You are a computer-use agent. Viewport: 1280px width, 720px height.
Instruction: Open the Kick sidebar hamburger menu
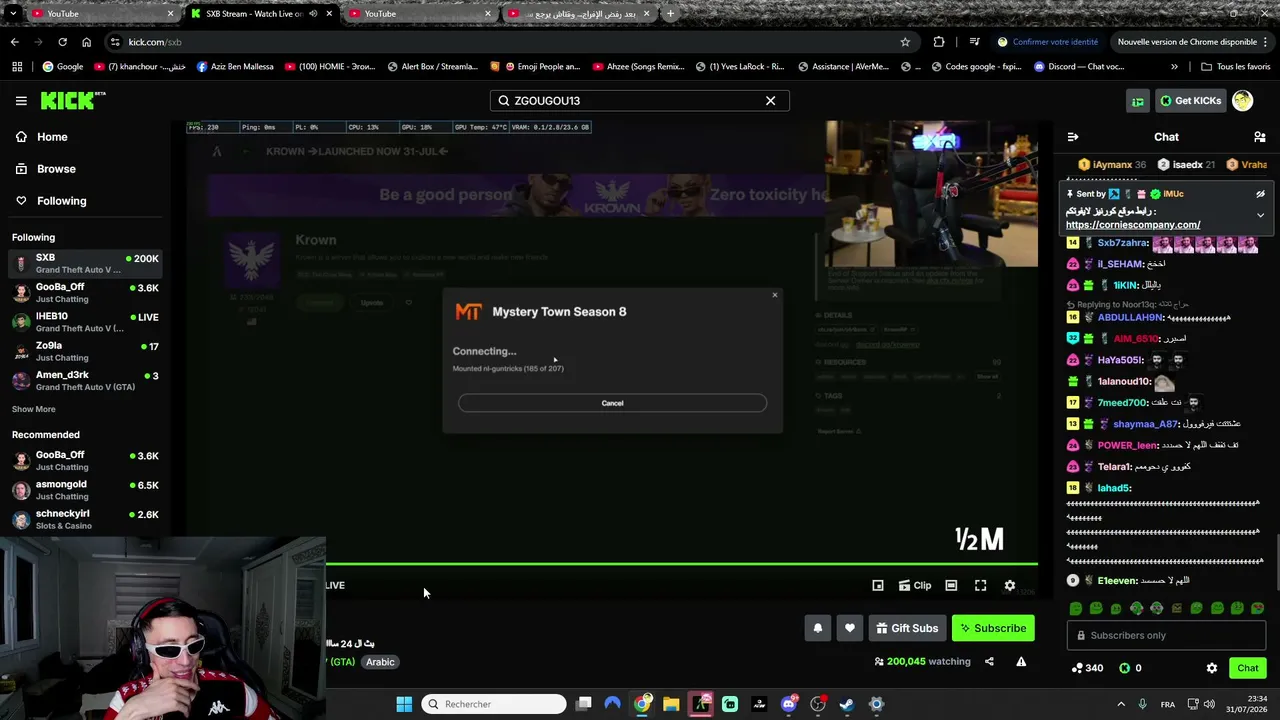[x=21, y=101]
